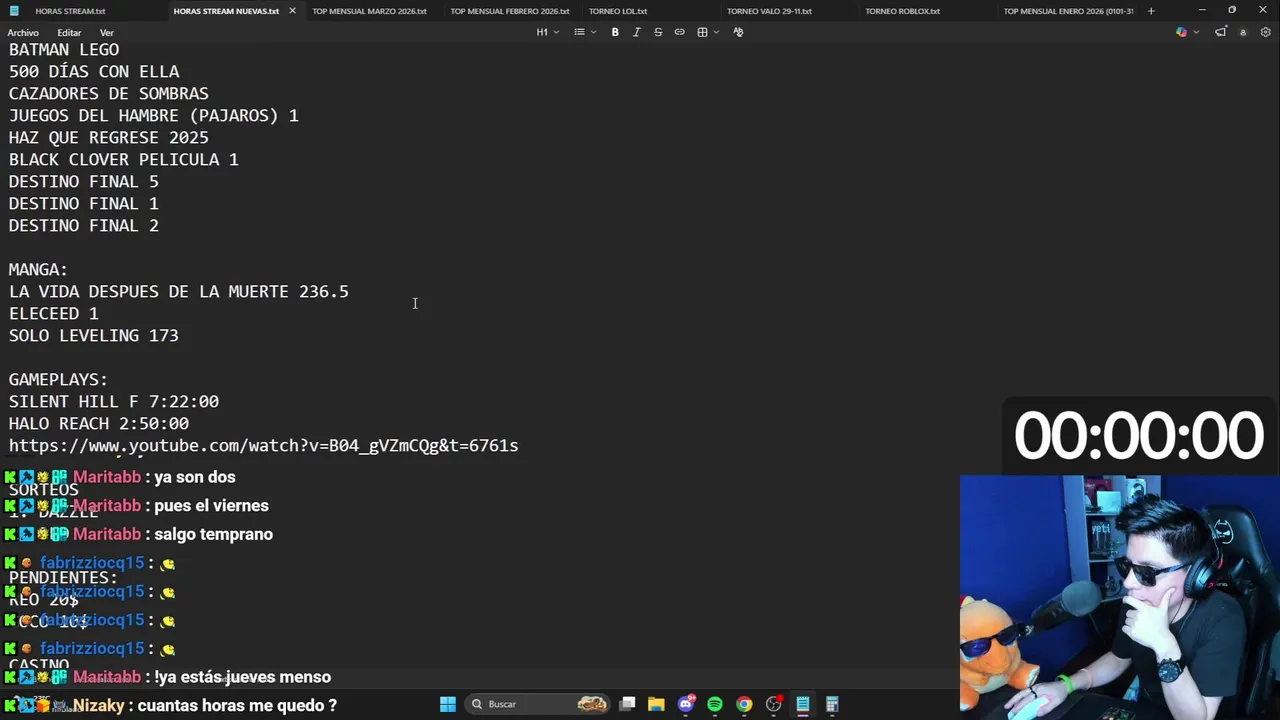The height and width of the screenshot is (720, 1280).
Task: Switch to TOP MENSUAL FEBRERO 2026.txt tab
Action: (x=509, y=11)
